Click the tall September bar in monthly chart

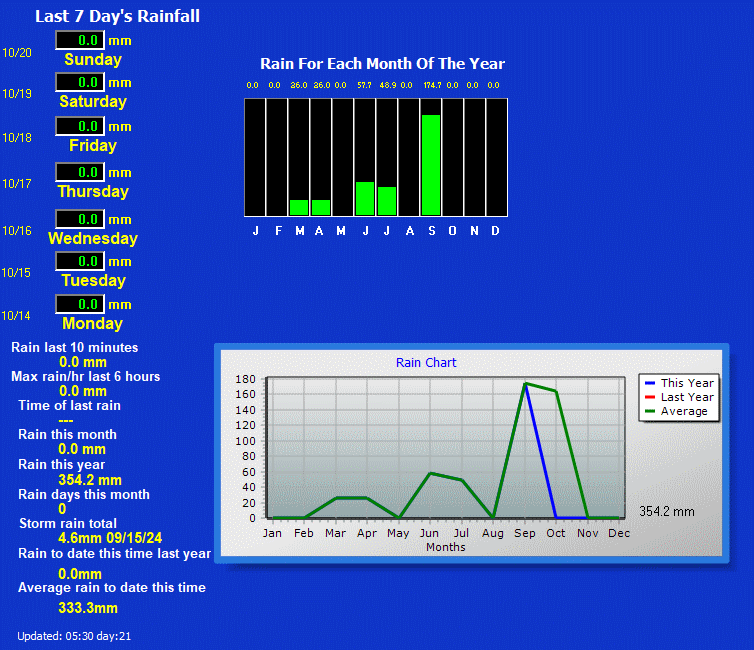coord(431,165)
